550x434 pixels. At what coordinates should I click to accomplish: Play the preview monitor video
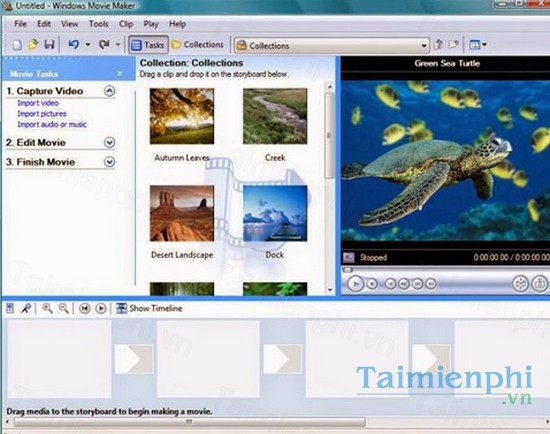355,283
